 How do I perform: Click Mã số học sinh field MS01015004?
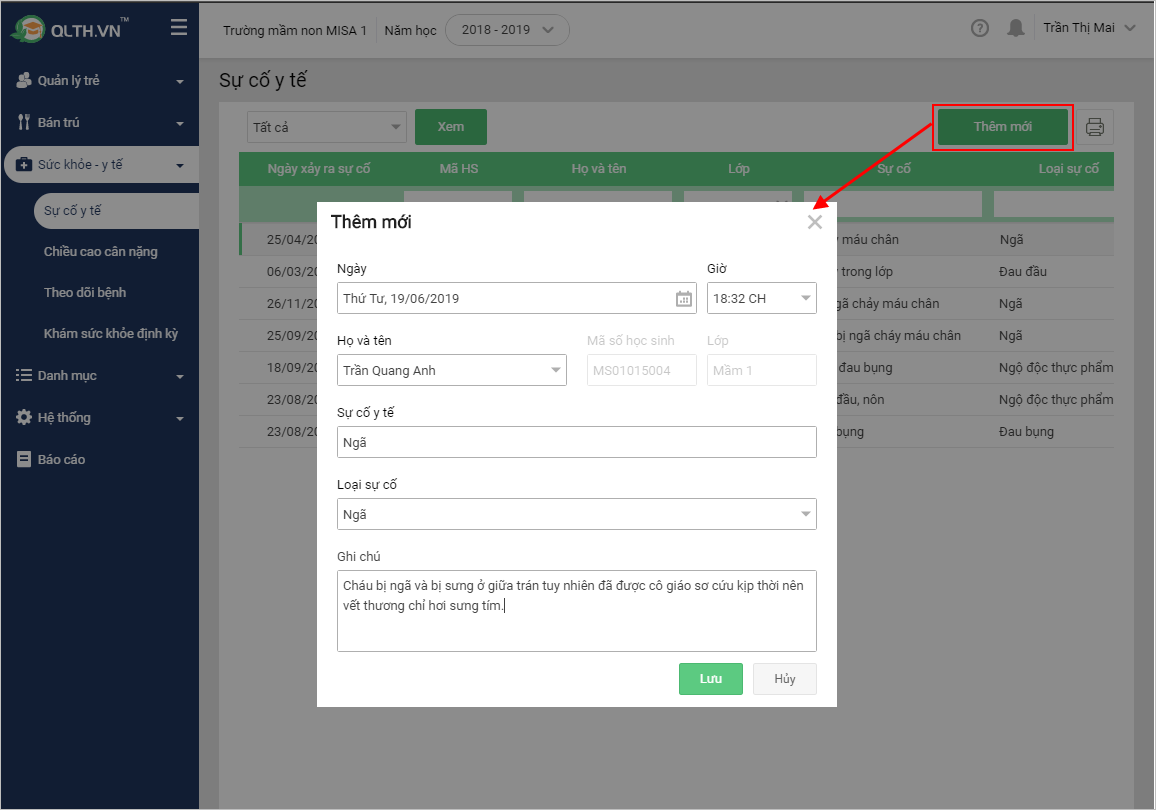click(x=641, y=370)
